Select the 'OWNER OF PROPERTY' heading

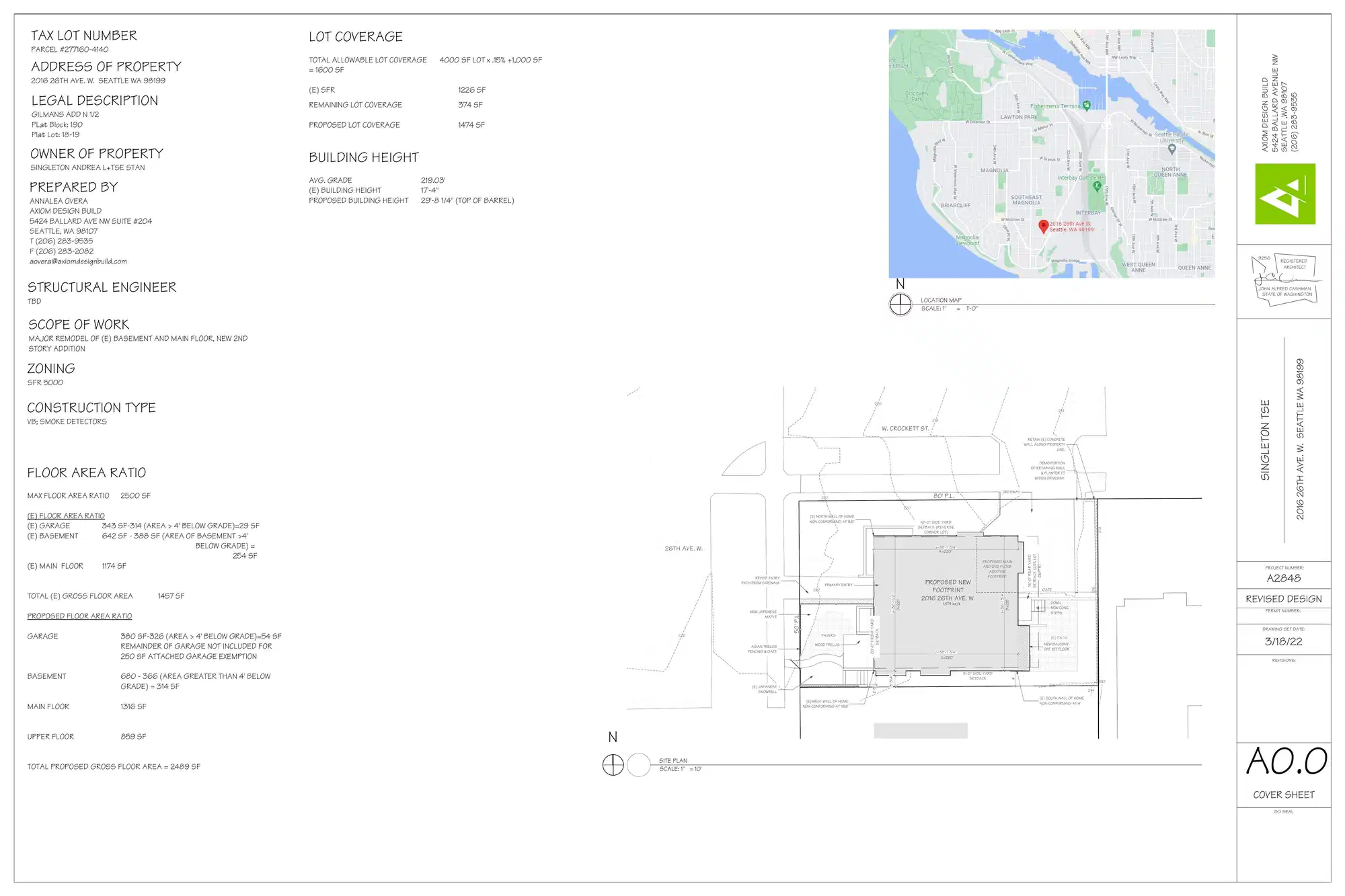pyautogui.click(x=97, y=154)
